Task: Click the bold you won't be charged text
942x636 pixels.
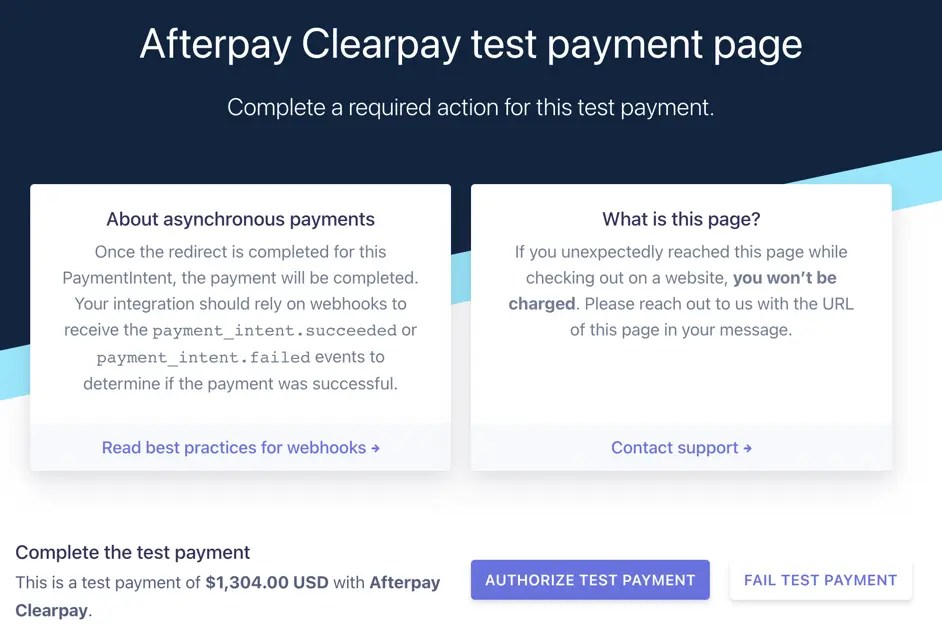Action: 784,278
